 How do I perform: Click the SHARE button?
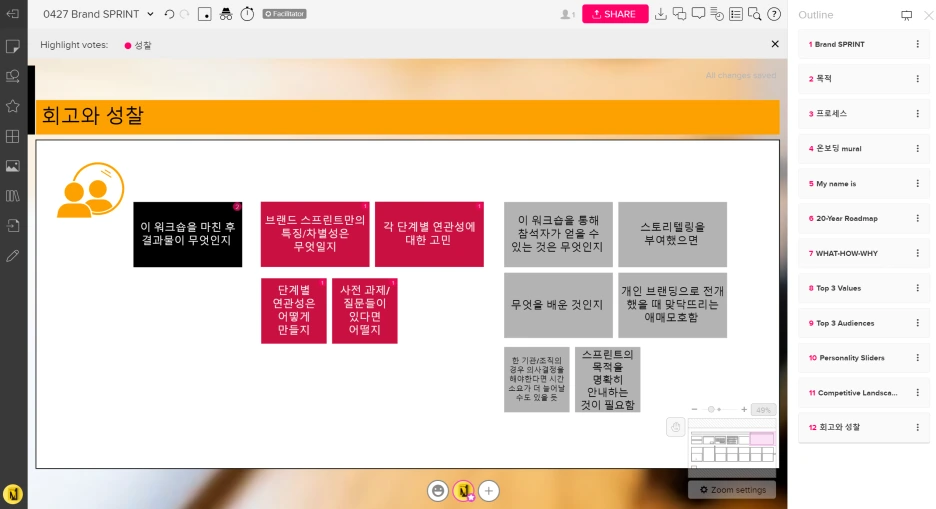tap(615, 14)
